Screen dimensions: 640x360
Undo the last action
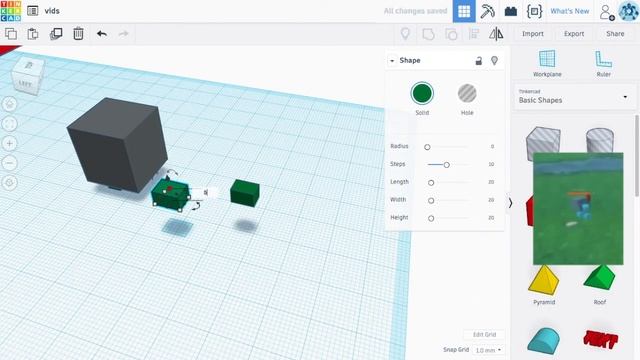pyautogui.click(x=102, y=33)
